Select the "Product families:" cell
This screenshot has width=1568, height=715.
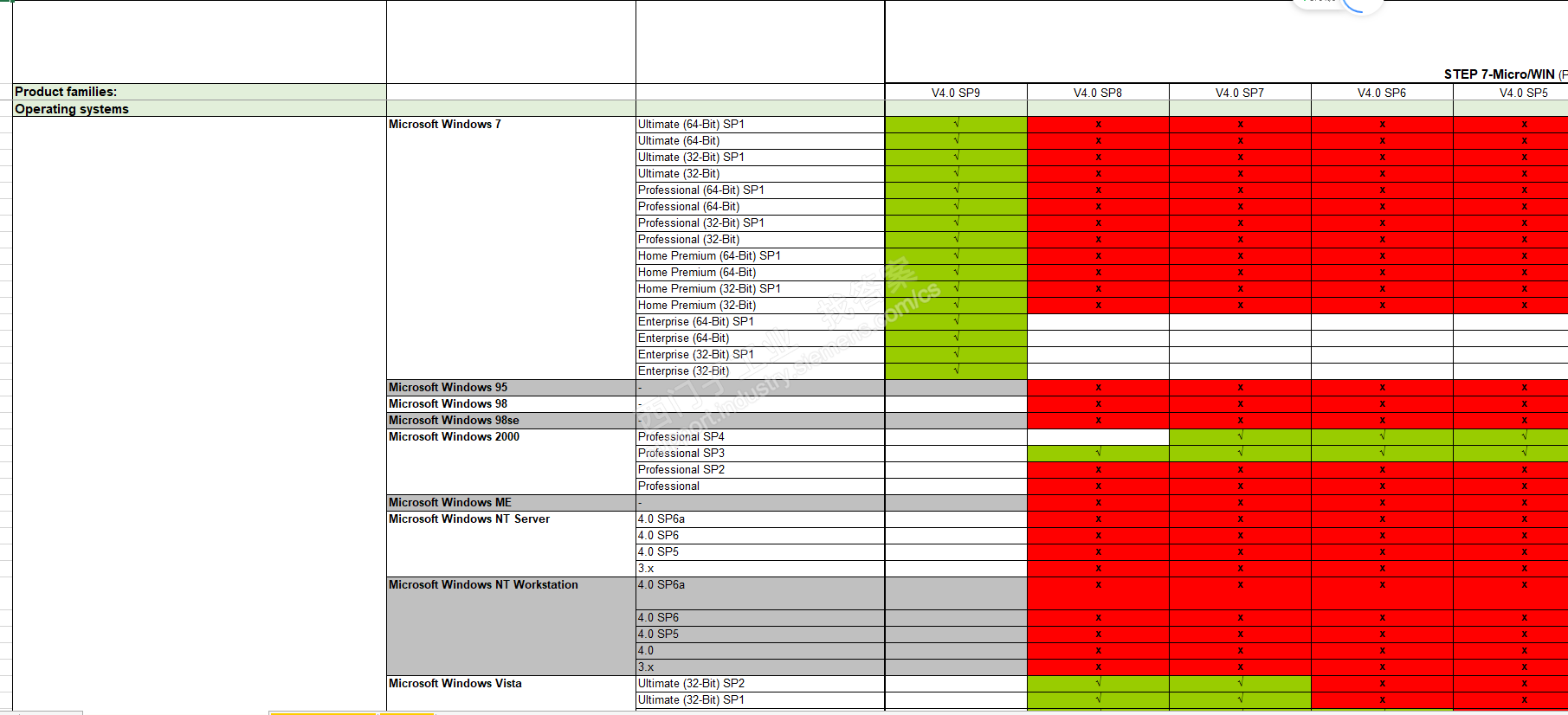tap(199, 92)
